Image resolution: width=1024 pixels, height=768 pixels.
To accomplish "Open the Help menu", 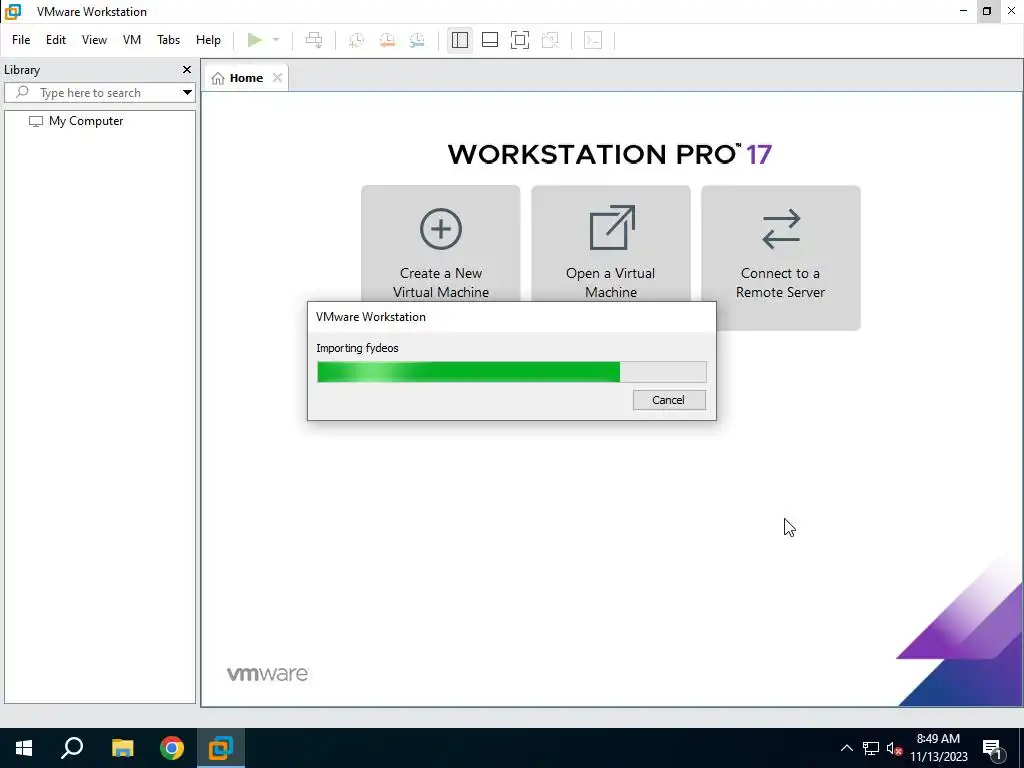I will tap(208, 40).
